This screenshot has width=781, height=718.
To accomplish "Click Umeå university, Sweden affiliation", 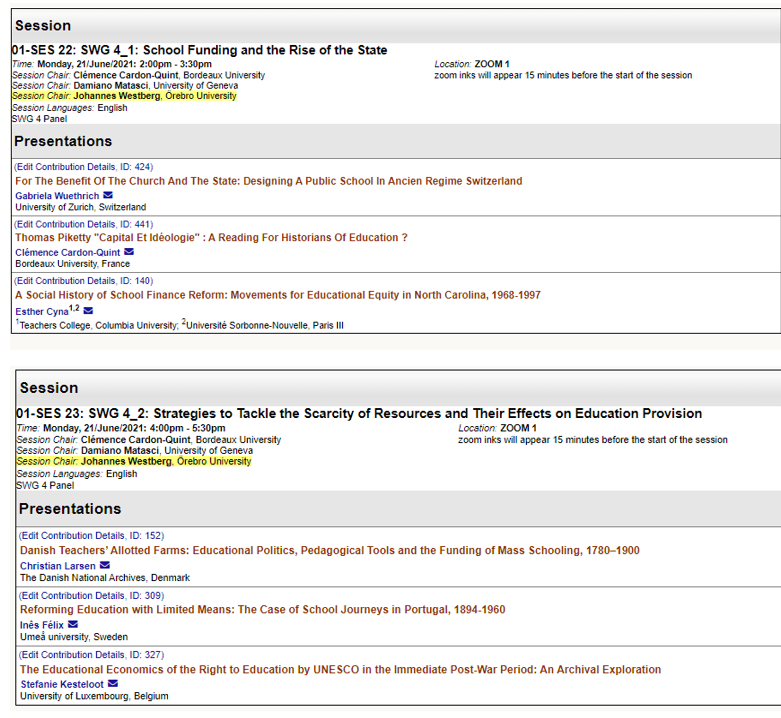I will pyautogui.click(x=74, y=637).
